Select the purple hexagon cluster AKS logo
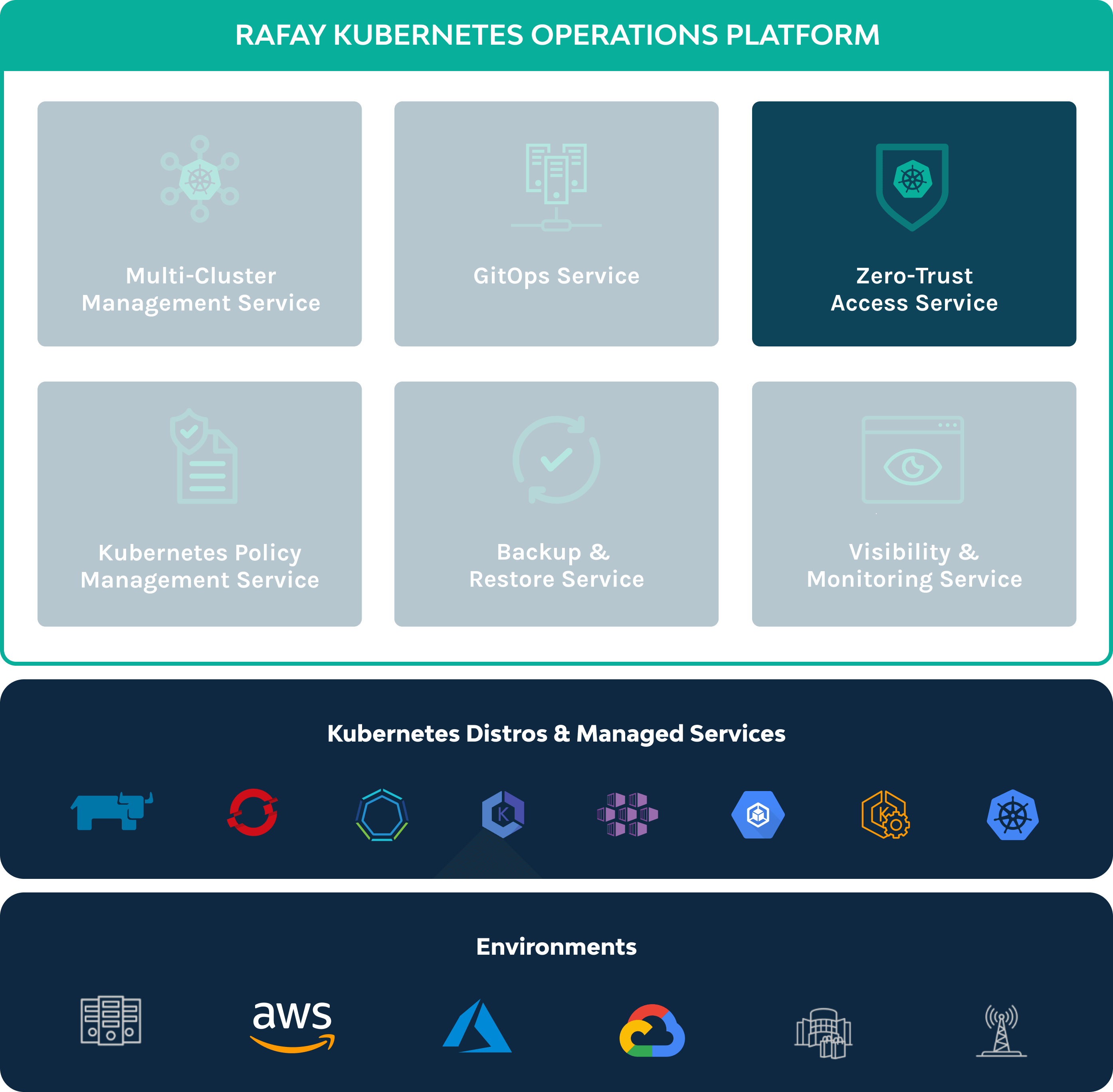This screenshot has width=1113, height=1092. click(627, 814)
